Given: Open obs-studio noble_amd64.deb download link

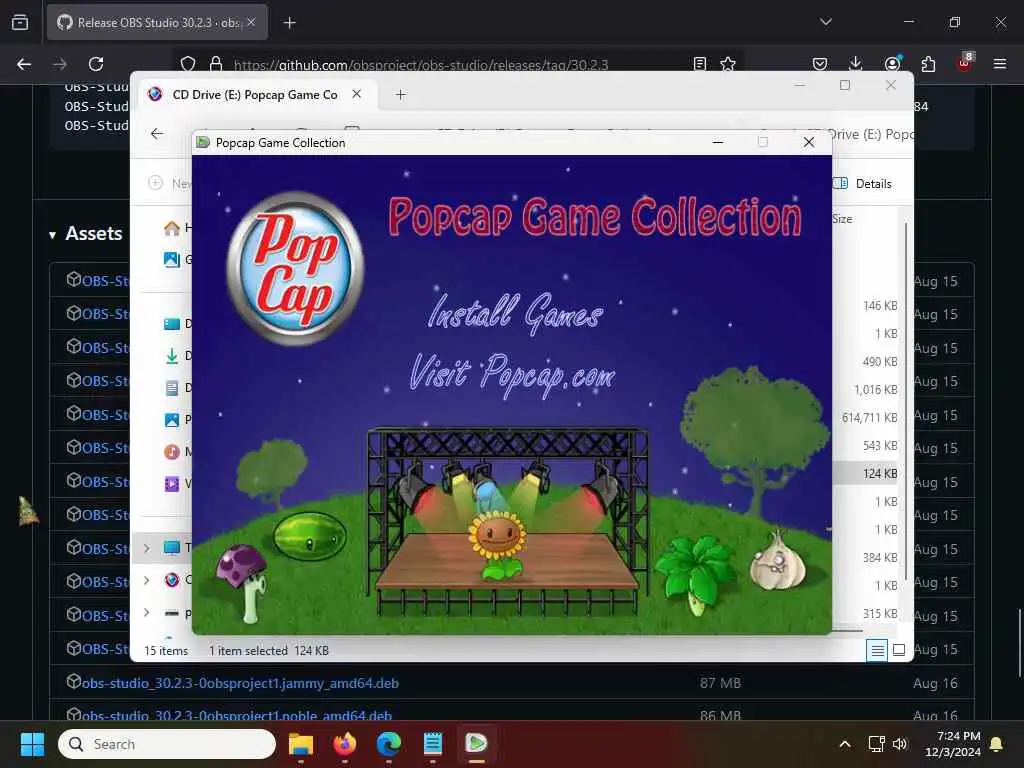Looking at the screenshot, I should click(236, 716).
